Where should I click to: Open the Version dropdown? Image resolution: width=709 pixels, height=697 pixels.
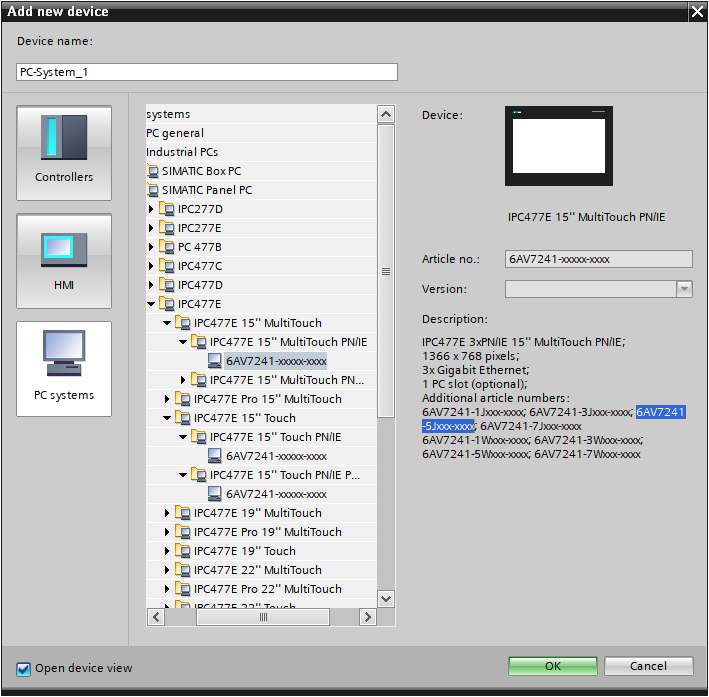pyautogui.click(x=684, y=289)
